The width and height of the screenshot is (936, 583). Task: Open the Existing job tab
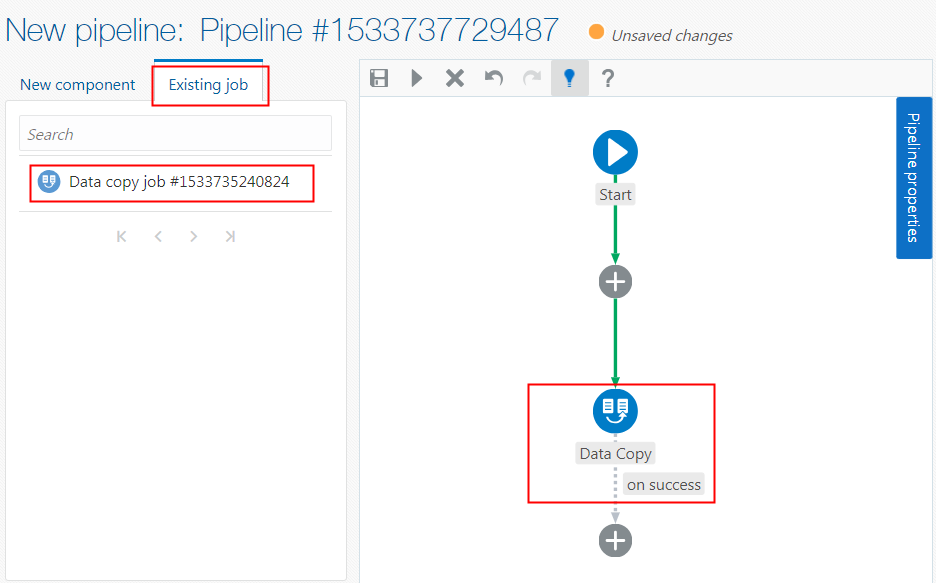(x=210, y=86)
